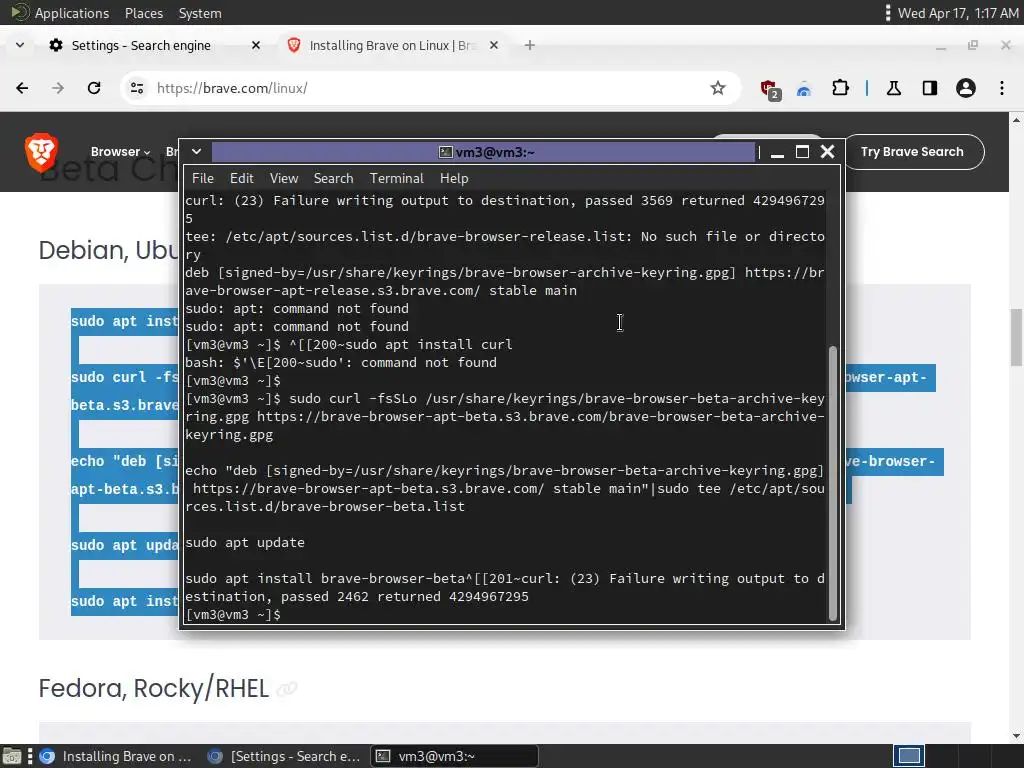Click the clock Wed Apr 17
This screenshot has width=1024, height=768.
tap(958, 13)
